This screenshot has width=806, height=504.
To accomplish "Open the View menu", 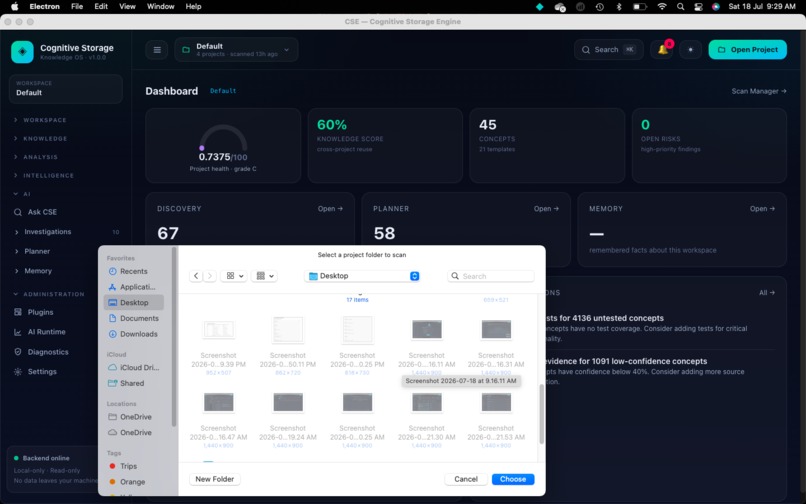I will coord(127,7).
